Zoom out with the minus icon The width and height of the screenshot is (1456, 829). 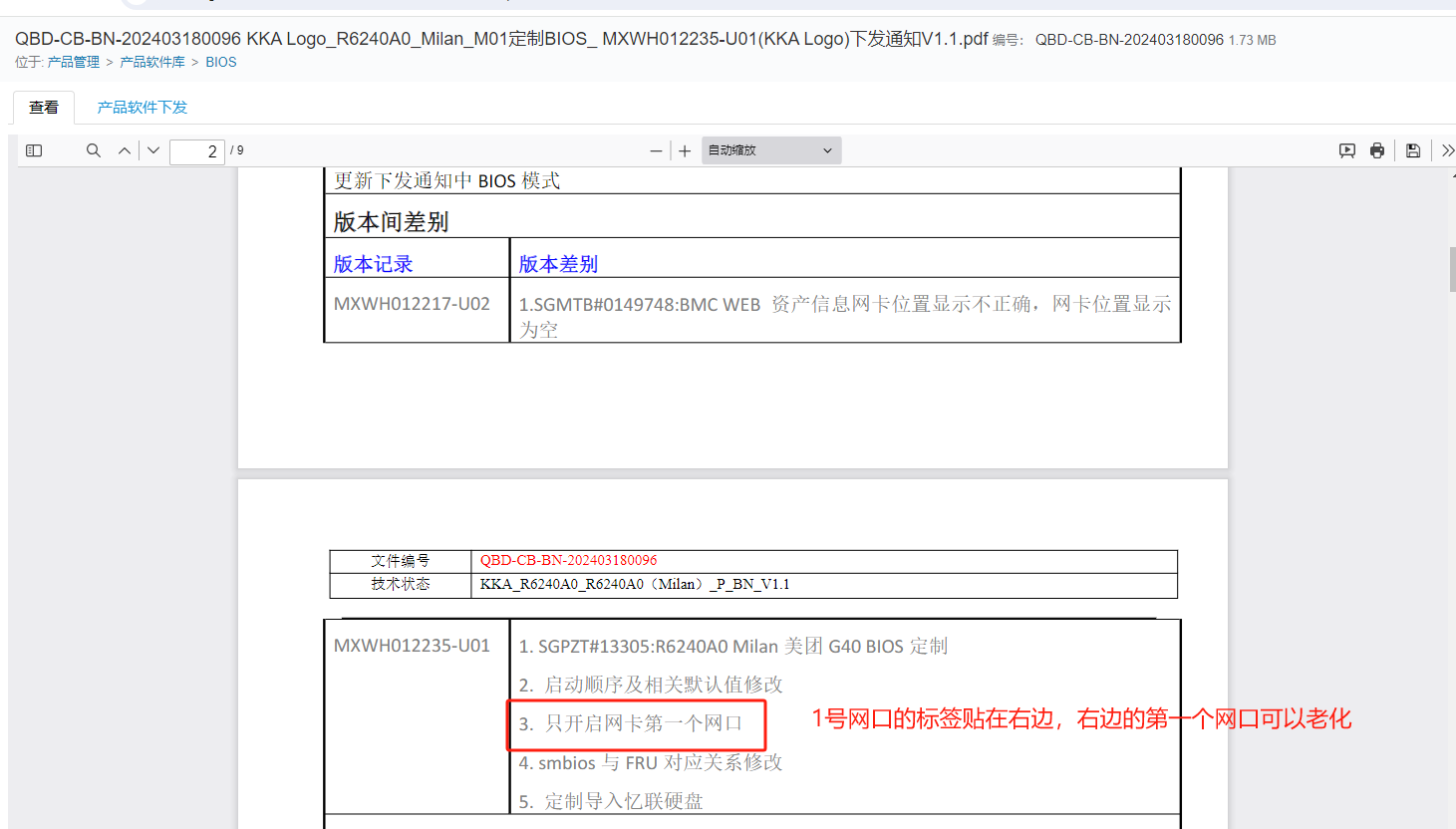(x=656, y=151)
